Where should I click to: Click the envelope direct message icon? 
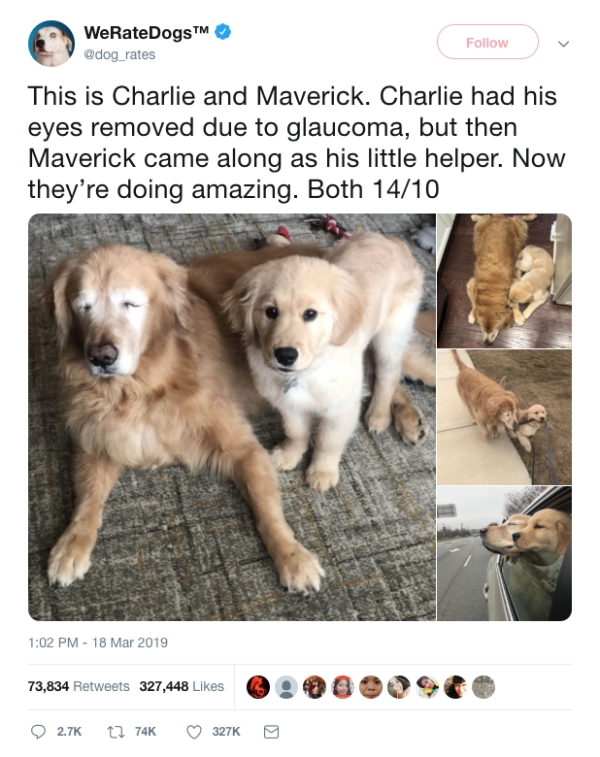coord(271,732)
